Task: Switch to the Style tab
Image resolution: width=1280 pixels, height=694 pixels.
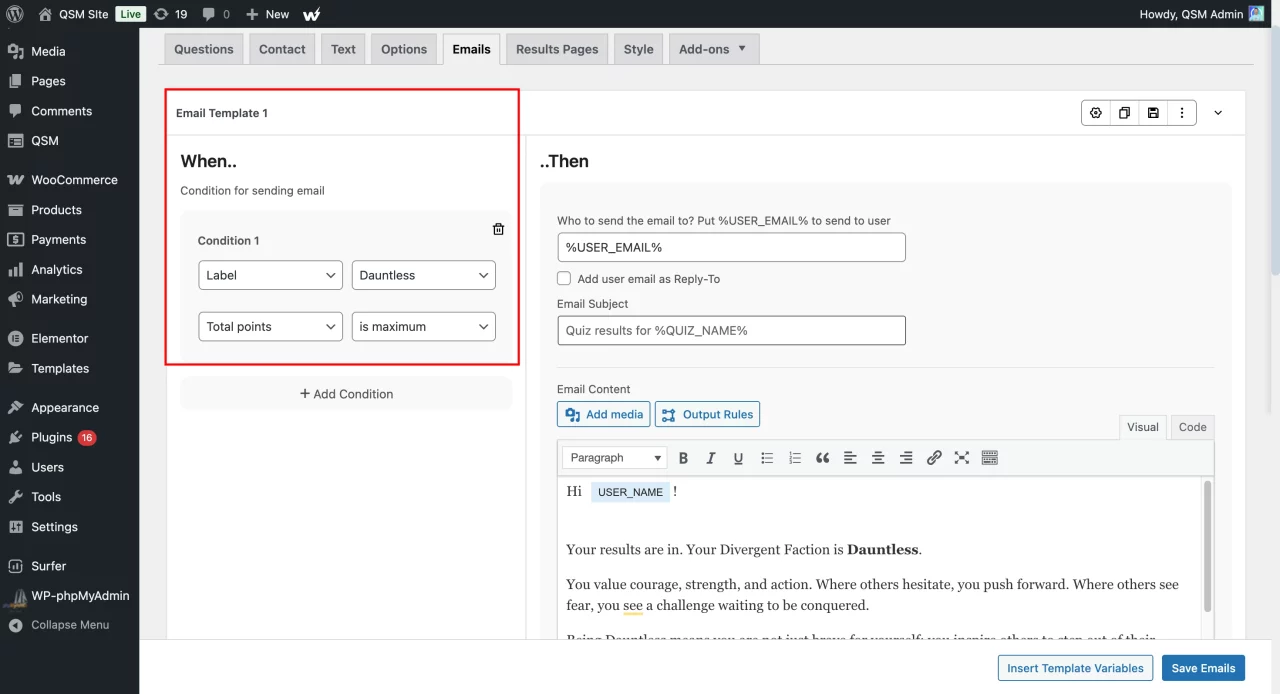Action: [638, 49]
